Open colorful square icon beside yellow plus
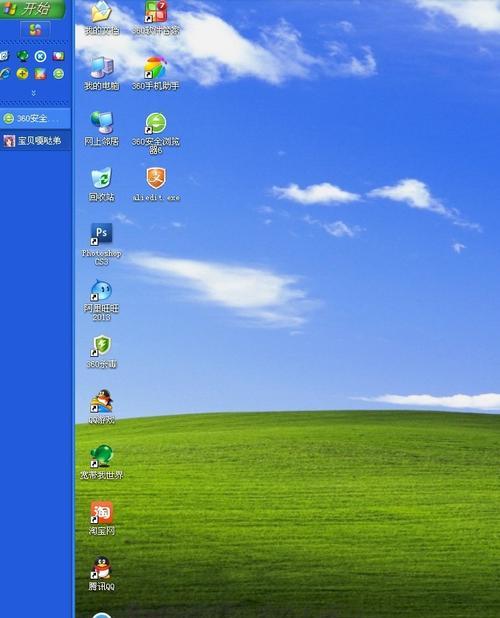 40,74
